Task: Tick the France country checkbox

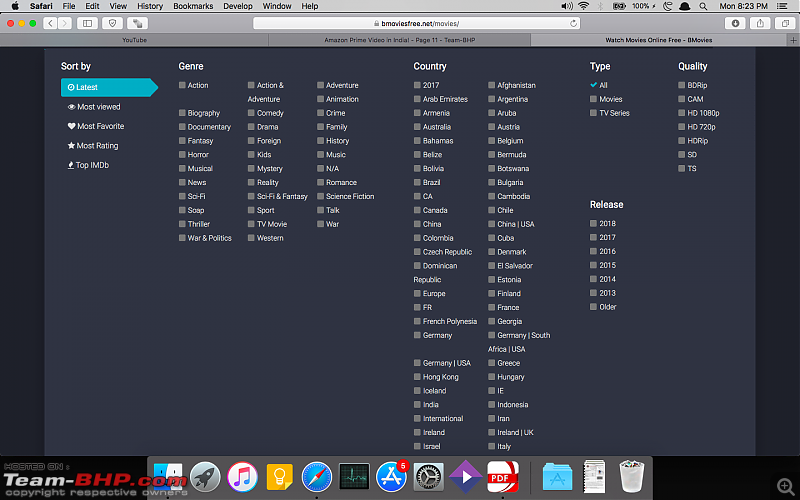Action: pos(491,307)
